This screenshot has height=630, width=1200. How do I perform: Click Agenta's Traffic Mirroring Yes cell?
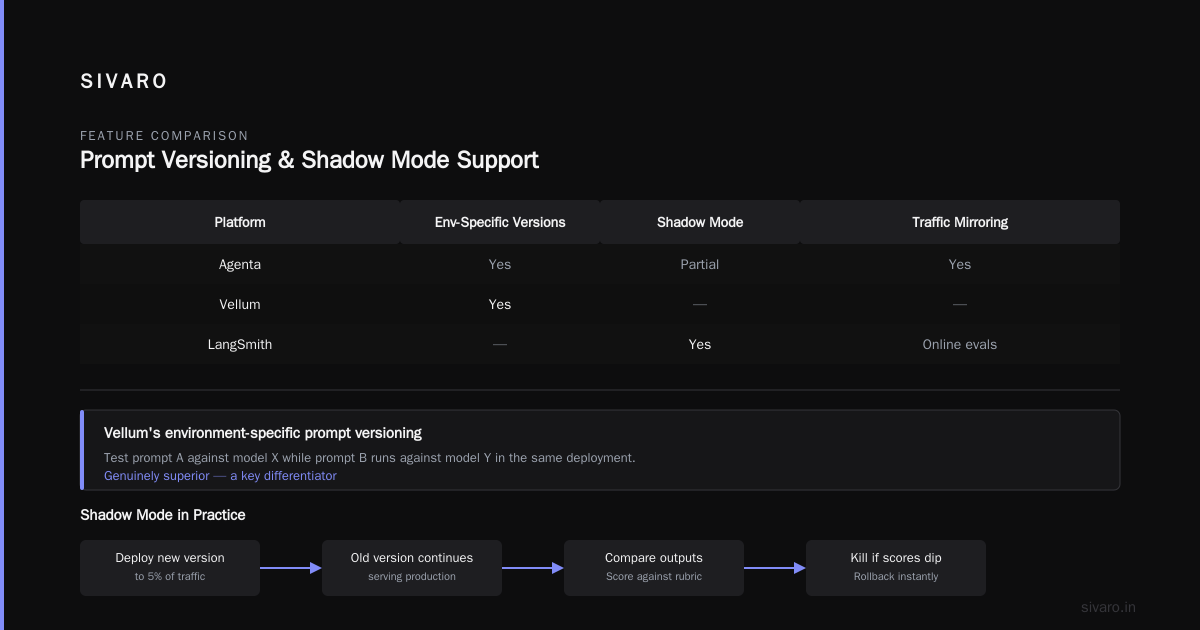(960, 265)
